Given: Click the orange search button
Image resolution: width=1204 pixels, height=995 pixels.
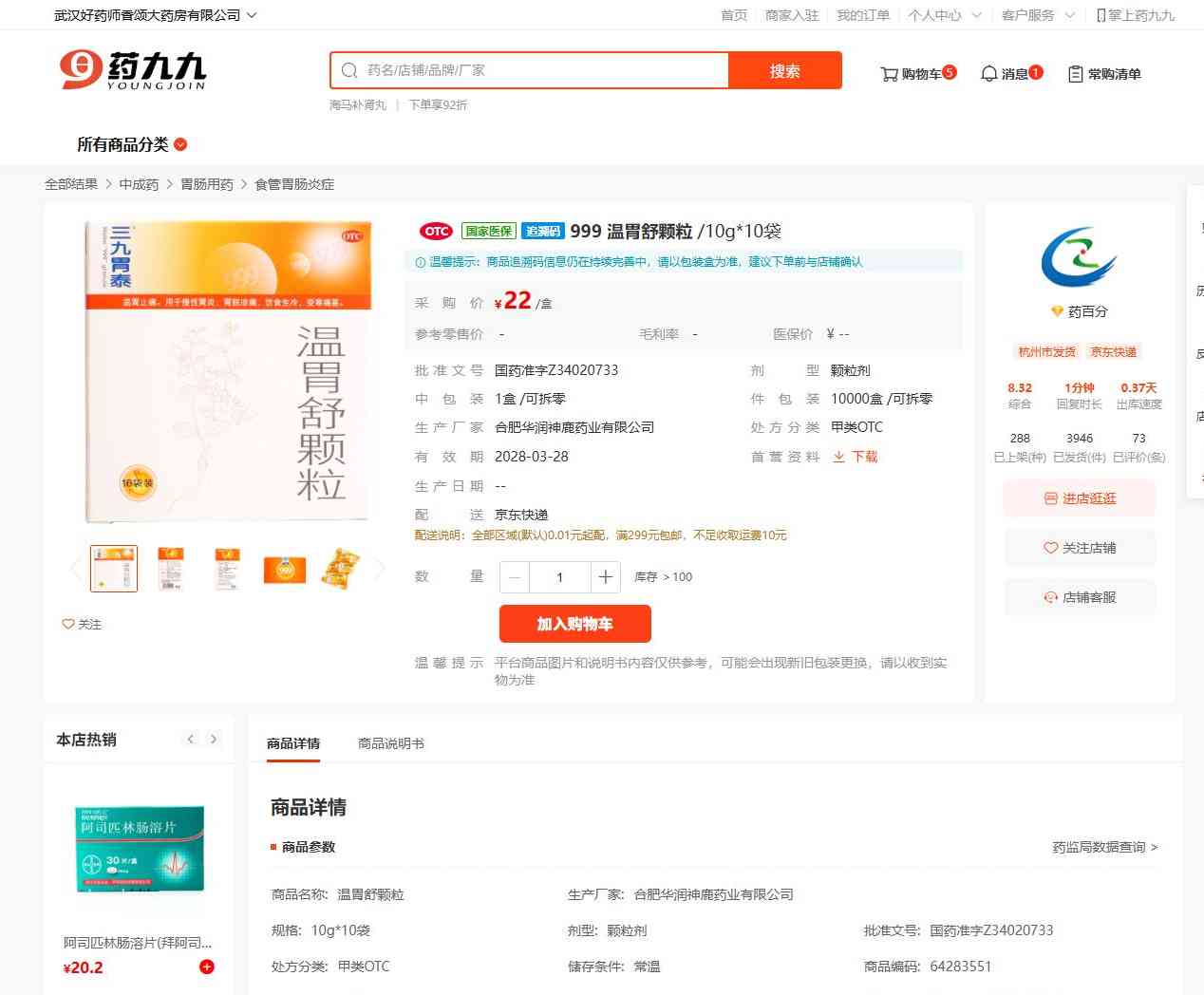Looking at the screenshot, I should tap(784, 70).
